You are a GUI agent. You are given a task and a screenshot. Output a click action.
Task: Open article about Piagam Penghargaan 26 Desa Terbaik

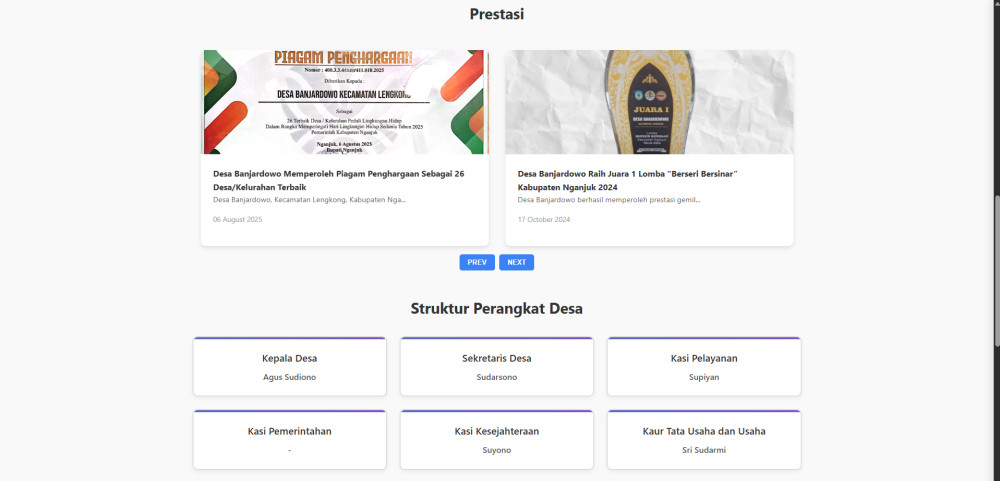339,181
